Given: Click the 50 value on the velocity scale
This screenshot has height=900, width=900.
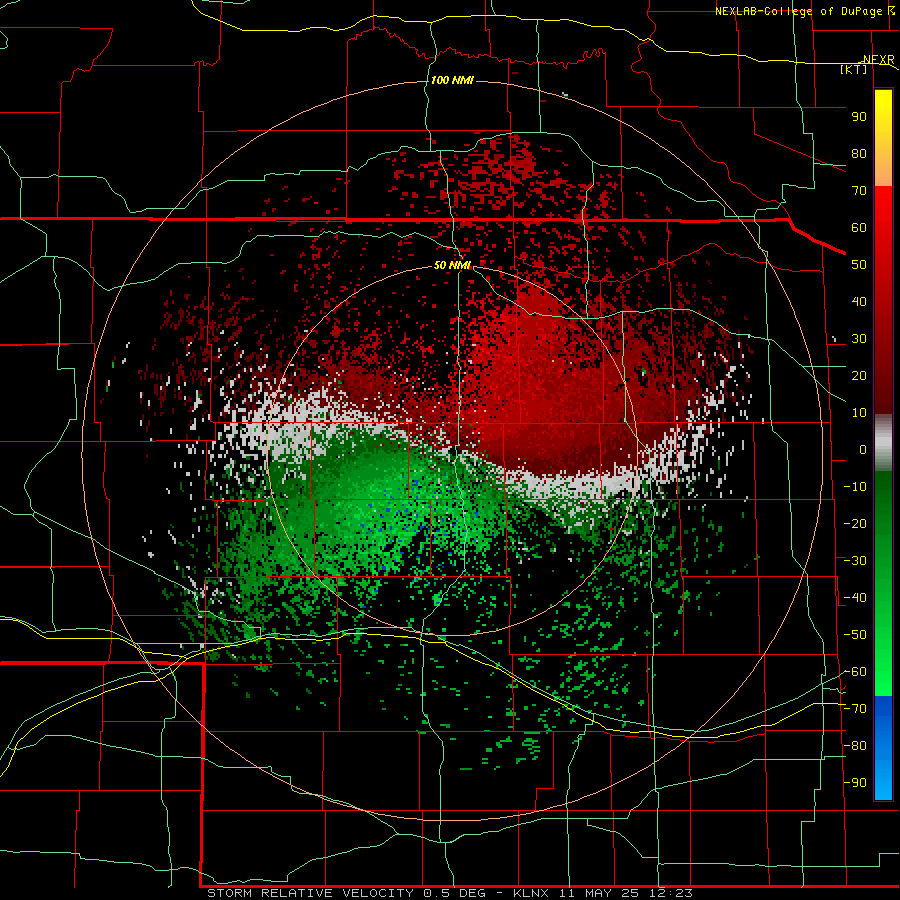Looking at the screenshot, I should point(859,265).
